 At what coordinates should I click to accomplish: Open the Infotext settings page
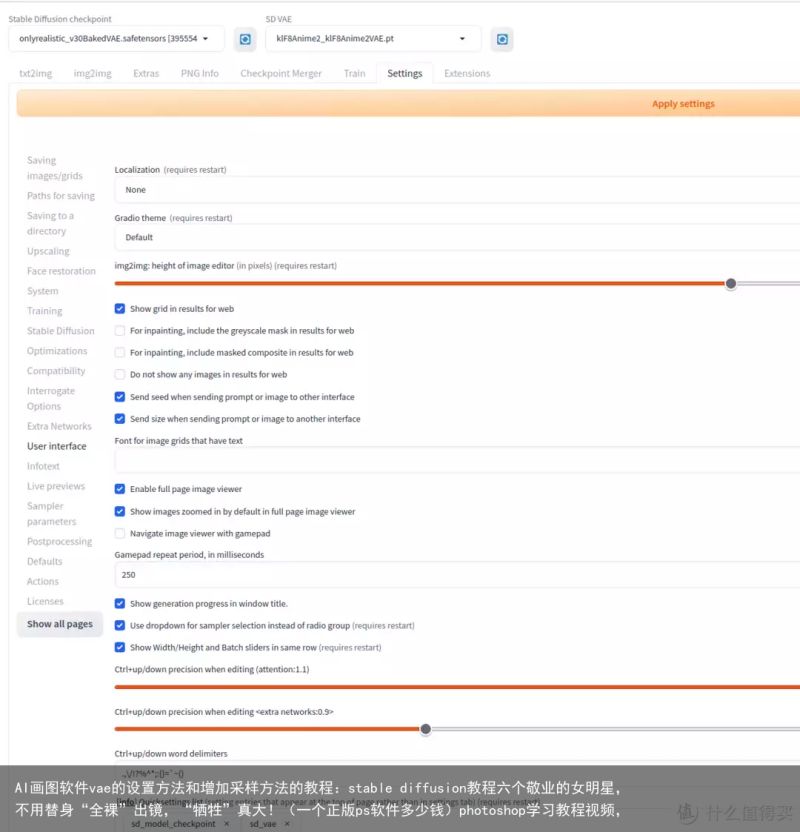tap(43, 466)
